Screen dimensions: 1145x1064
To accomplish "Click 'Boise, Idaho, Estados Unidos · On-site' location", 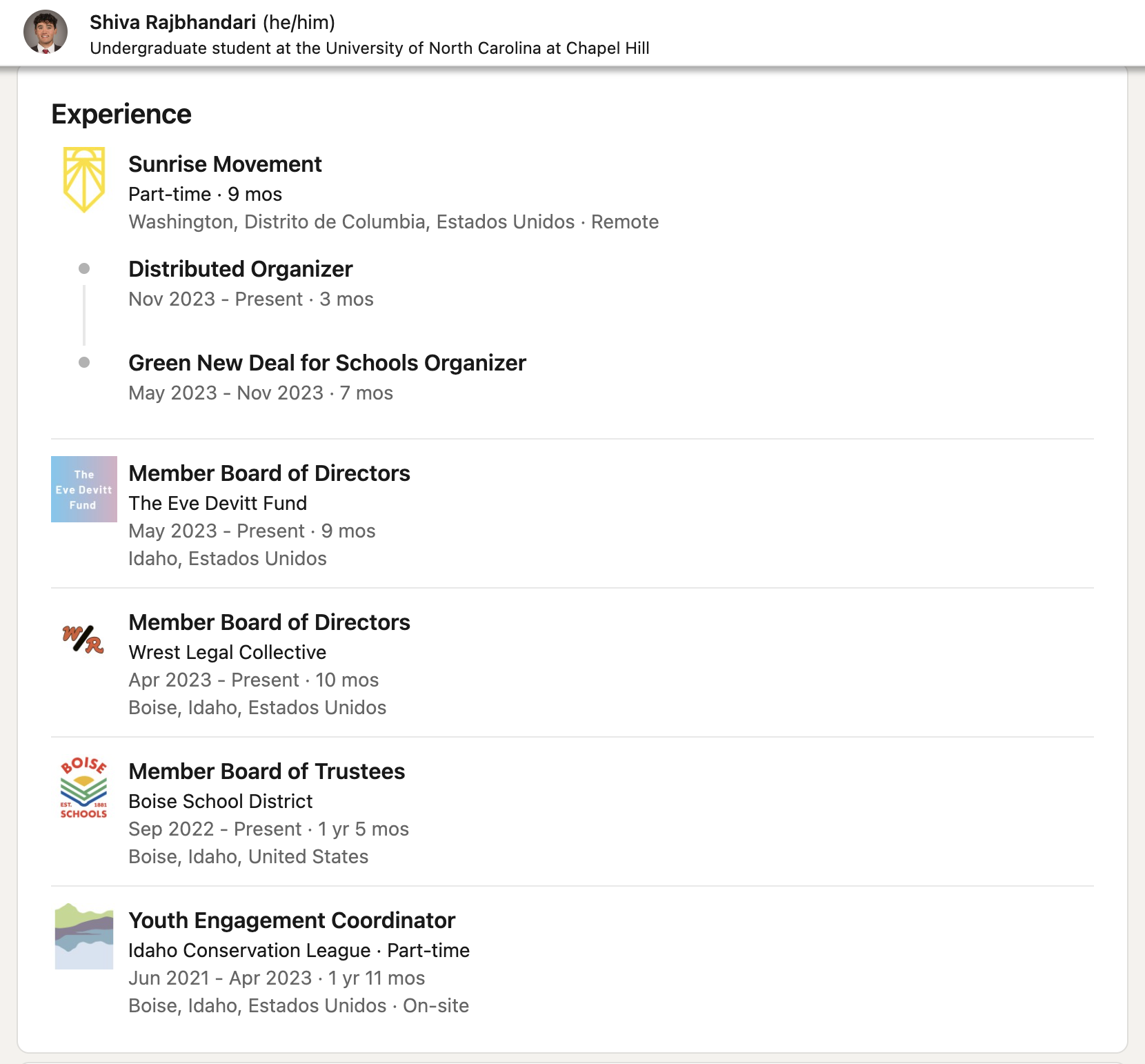I will [x=299, y=1005].
